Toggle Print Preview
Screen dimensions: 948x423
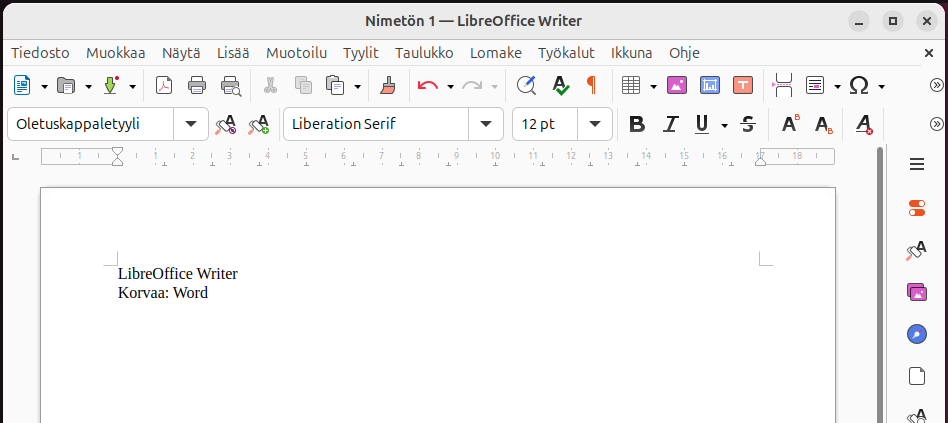coord(230,86)
